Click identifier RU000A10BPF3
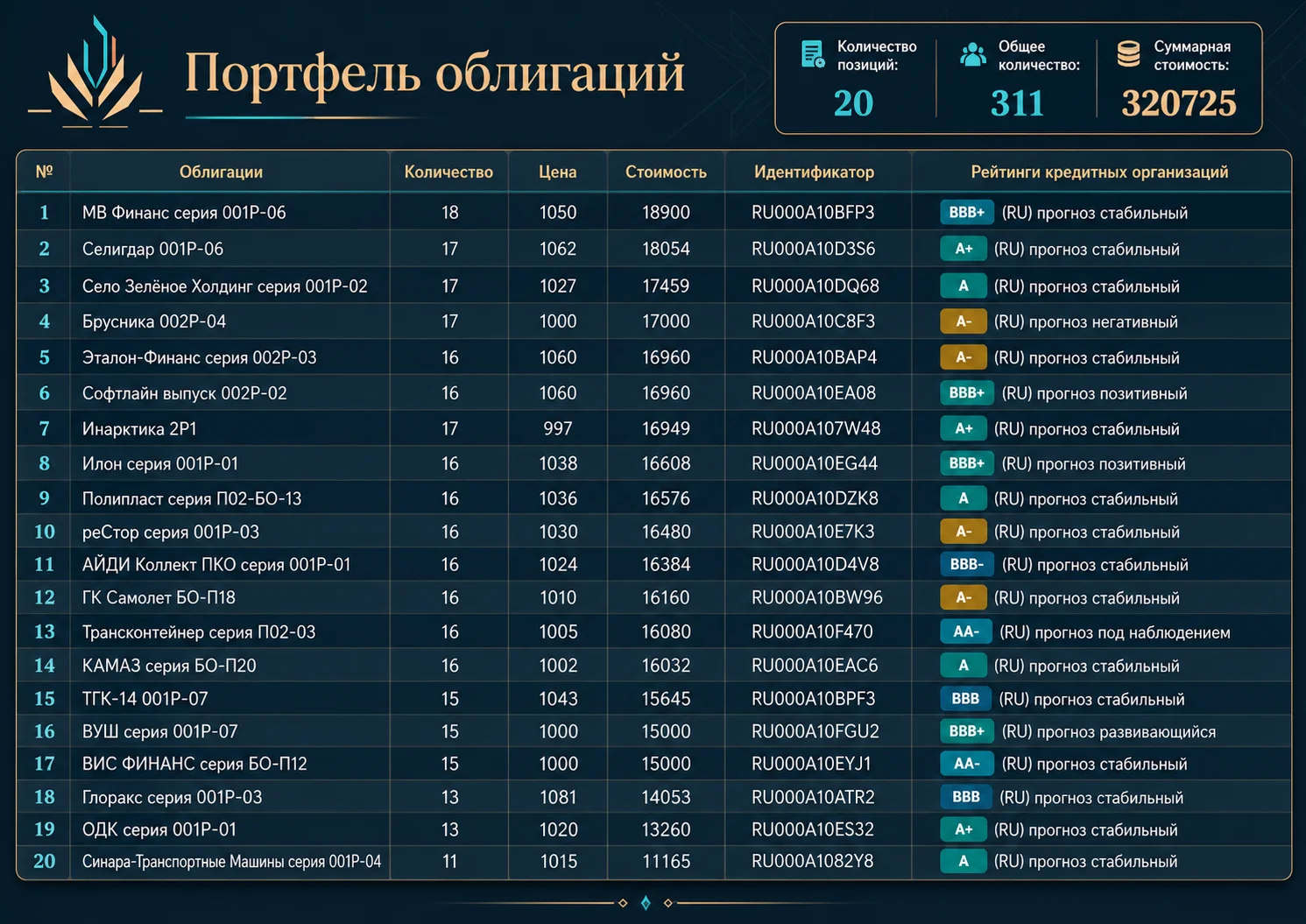The height and width of the screenshot is (924, 1306). (813, 699)
